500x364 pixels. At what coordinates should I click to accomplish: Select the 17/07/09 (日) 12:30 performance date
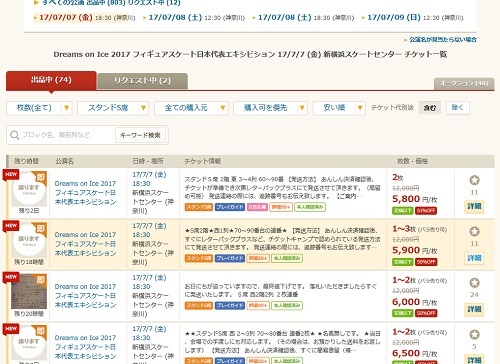[x=413, y=17]
